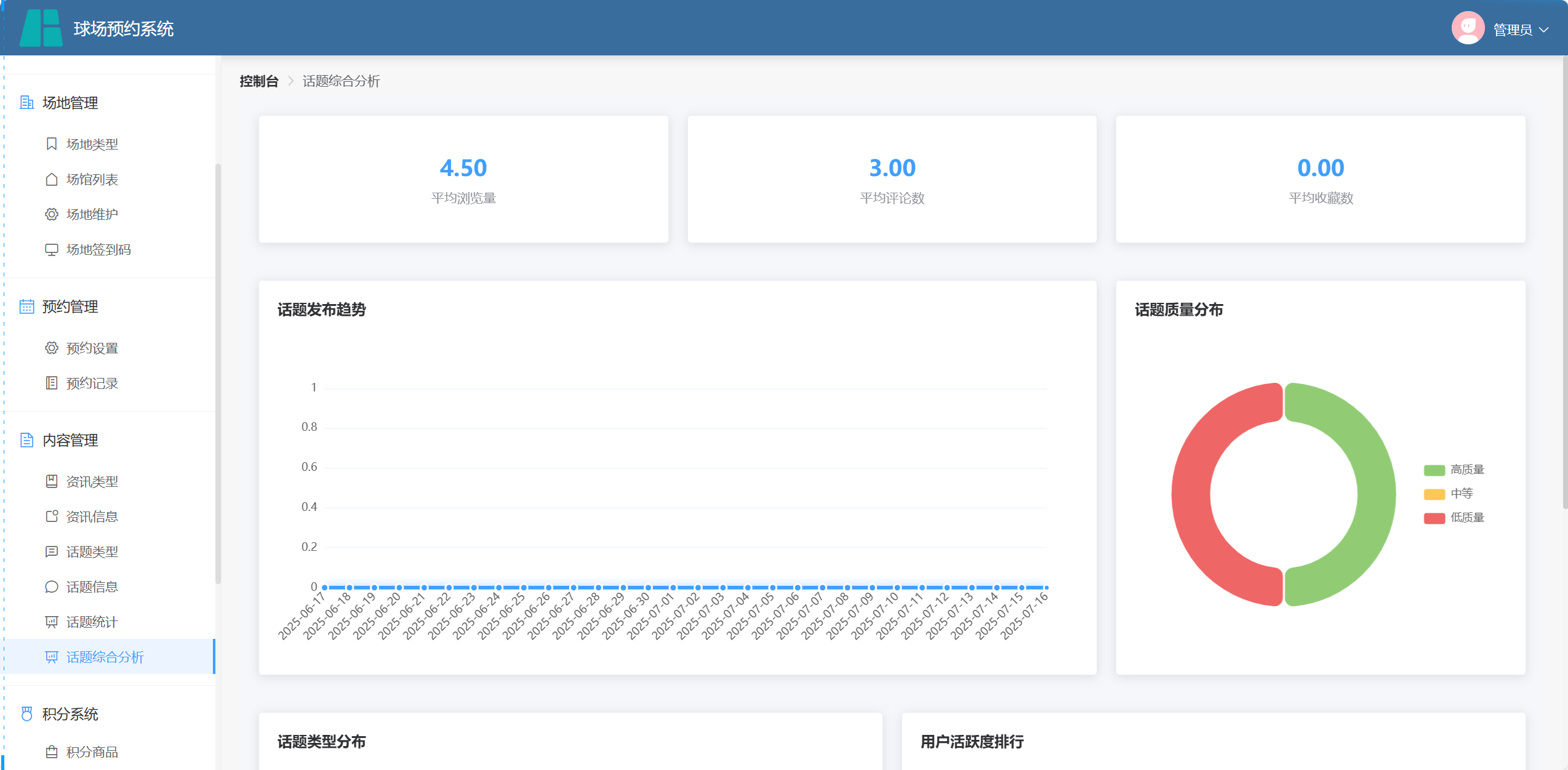Image resolution: width=1568 pixels, height=770 pixels.
Task: Open 场地类型 menu item
Action: (110, 144)
